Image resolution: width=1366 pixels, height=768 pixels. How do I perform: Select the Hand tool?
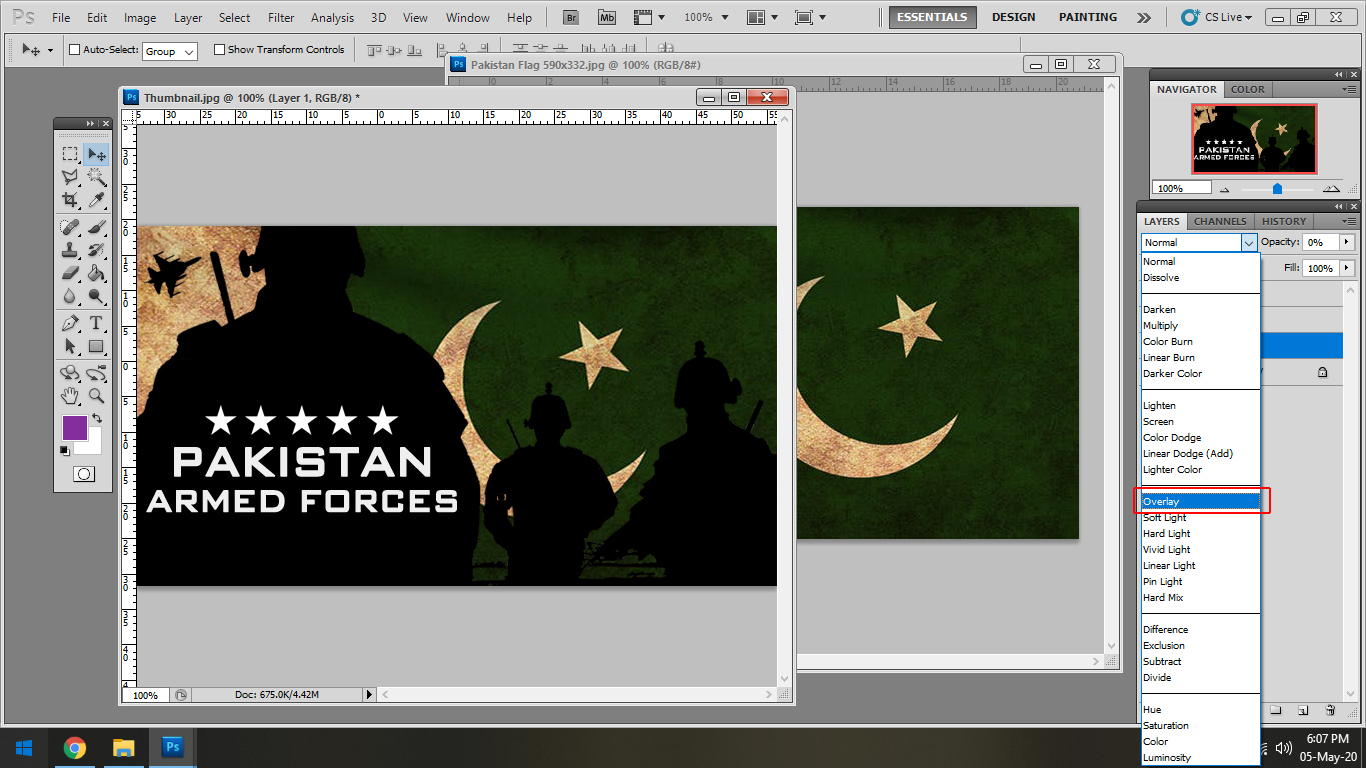tap(70, 396)
